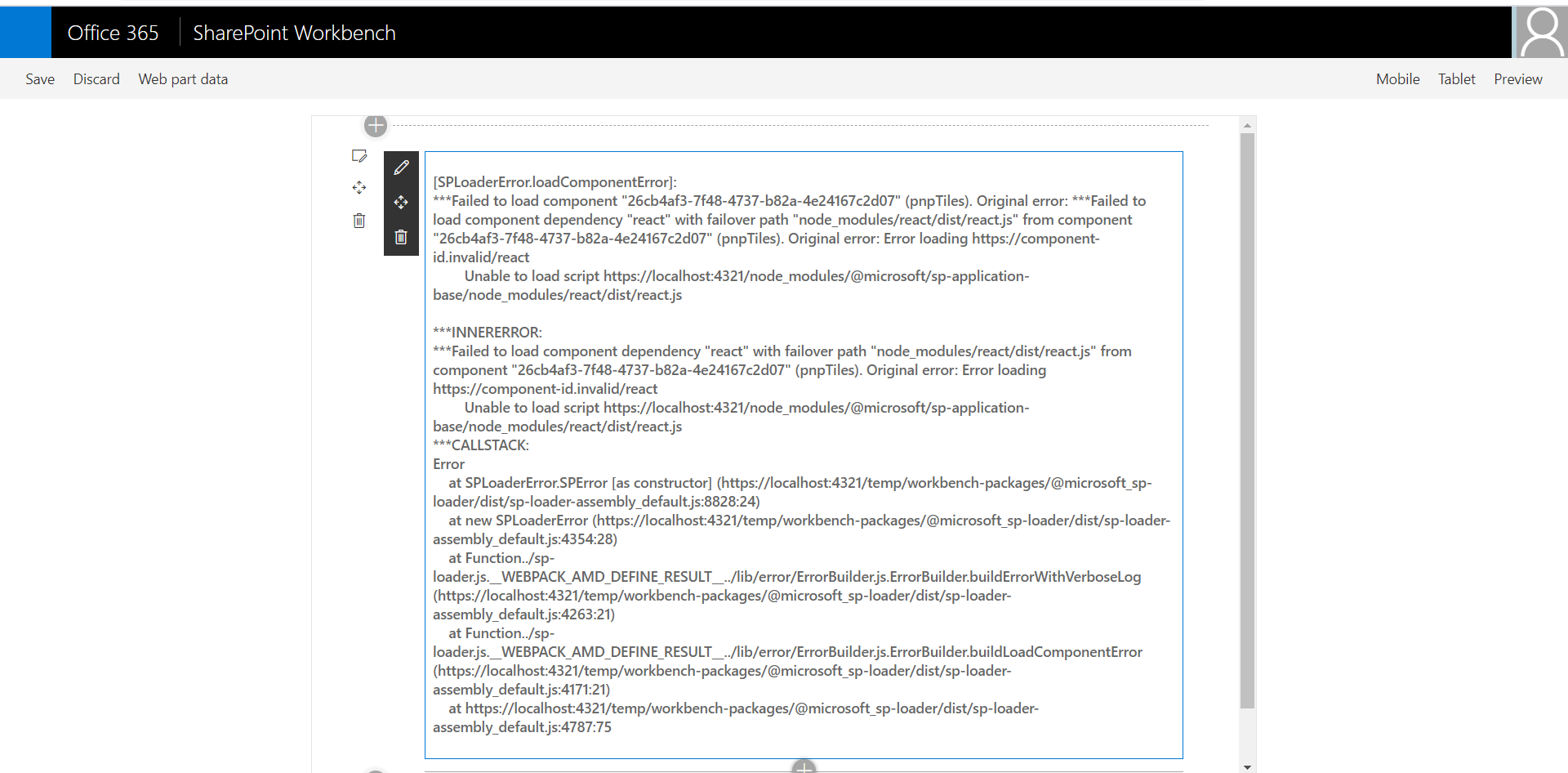
Task: Switch to Mobile view
Action: (1397, 79)
